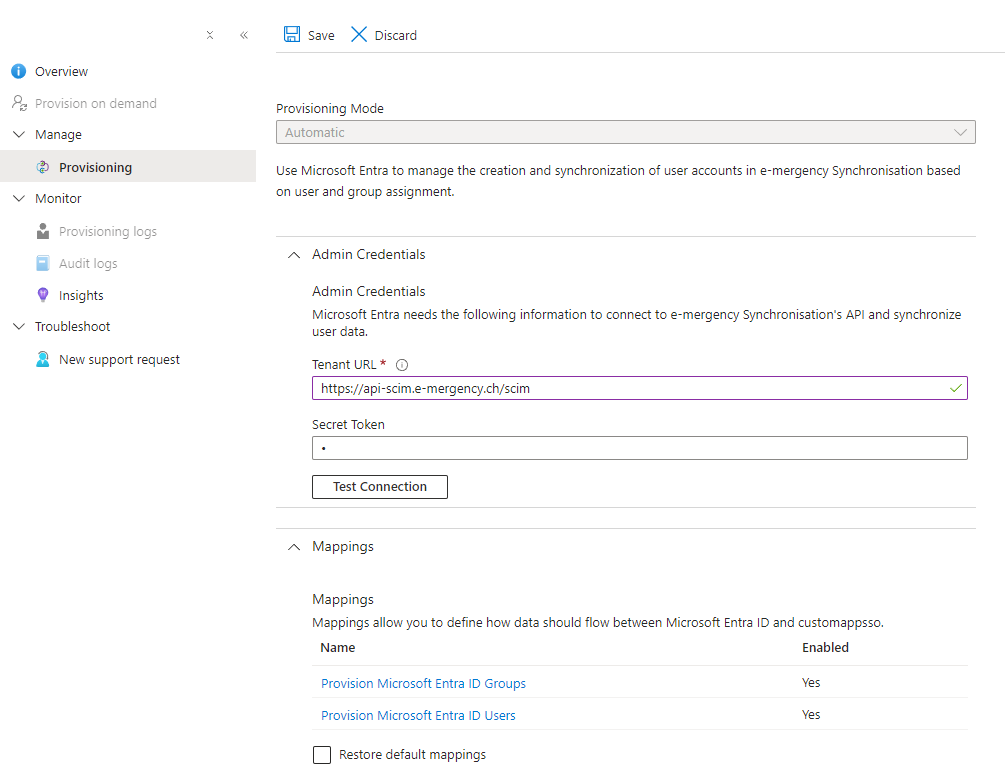The height and width of the screenshot is (784, 1005).
Task: Click the Name column header
Action: tap(338, 647)
